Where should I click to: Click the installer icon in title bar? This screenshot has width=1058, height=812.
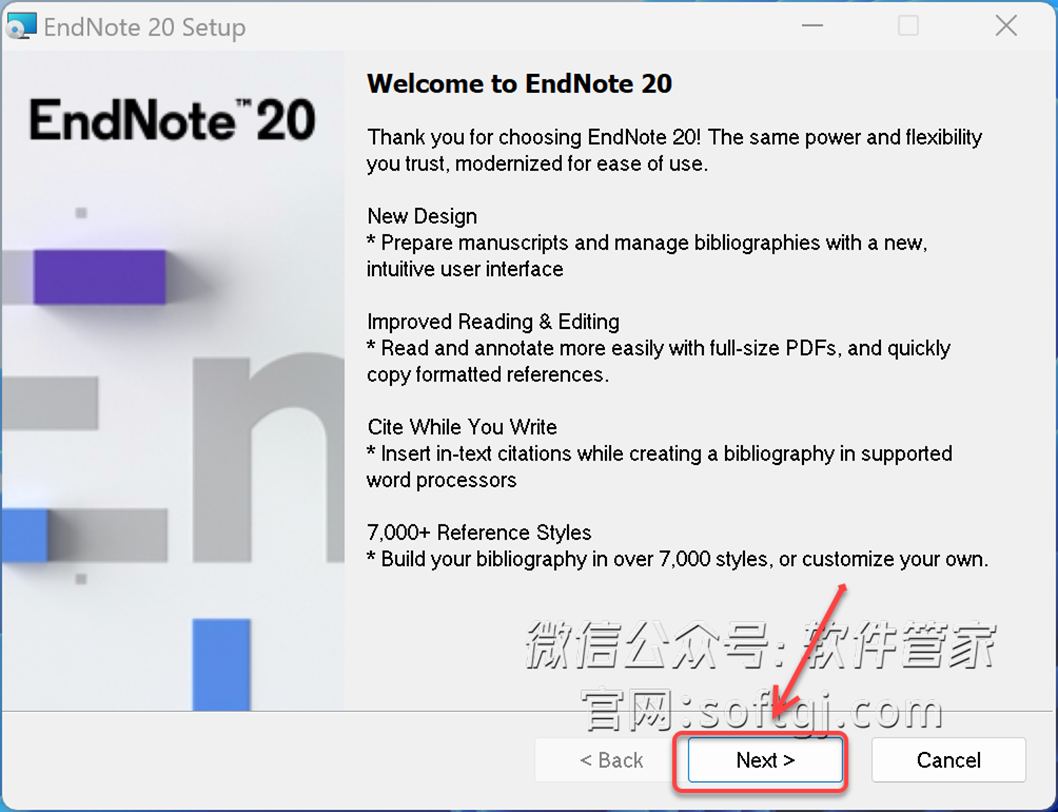(x=21, y=27)
